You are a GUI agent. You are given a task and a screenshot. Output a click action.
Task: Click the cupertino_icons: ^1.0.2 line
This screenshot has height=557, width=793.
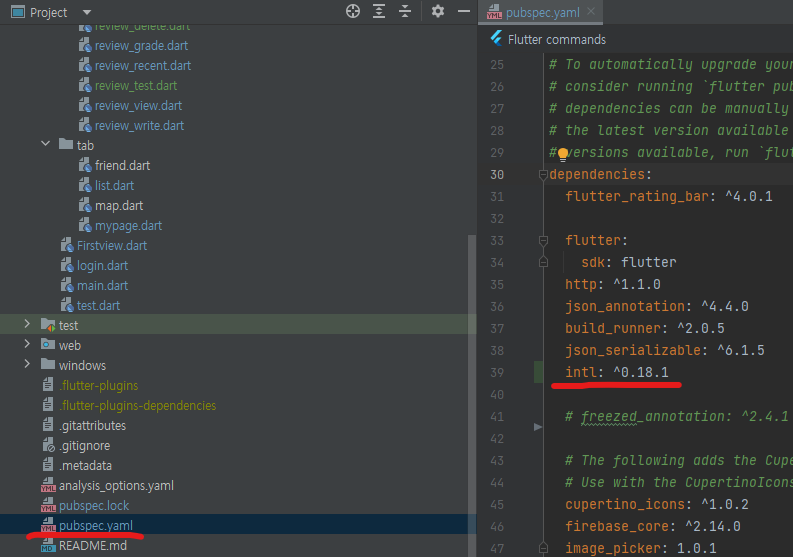tap(656, 504)
